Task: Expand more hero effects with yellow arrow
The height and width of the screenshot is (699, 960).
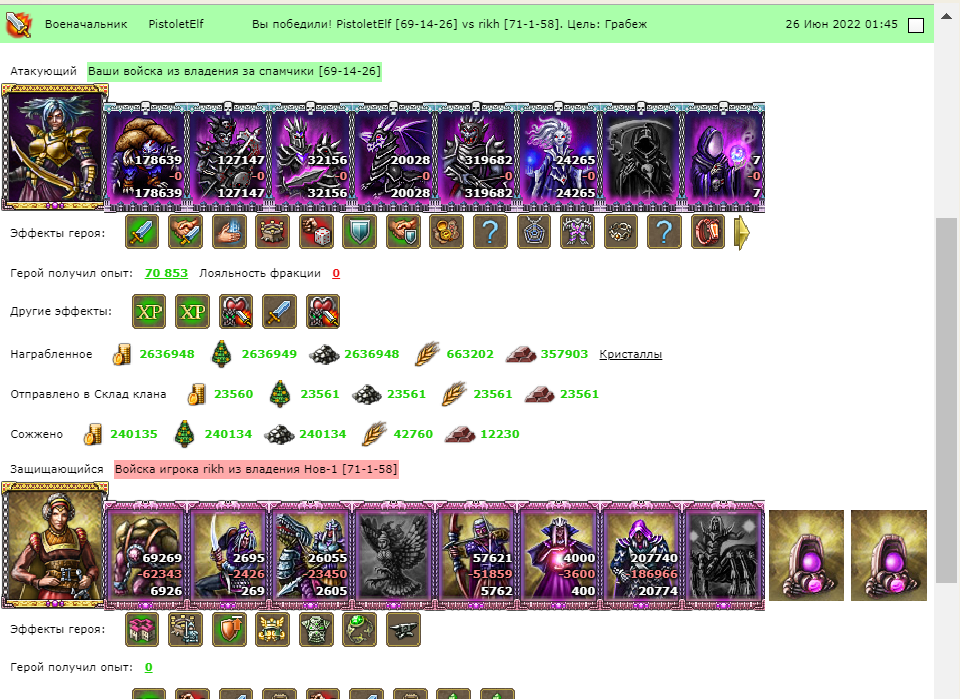Action: tap(741, 233)
